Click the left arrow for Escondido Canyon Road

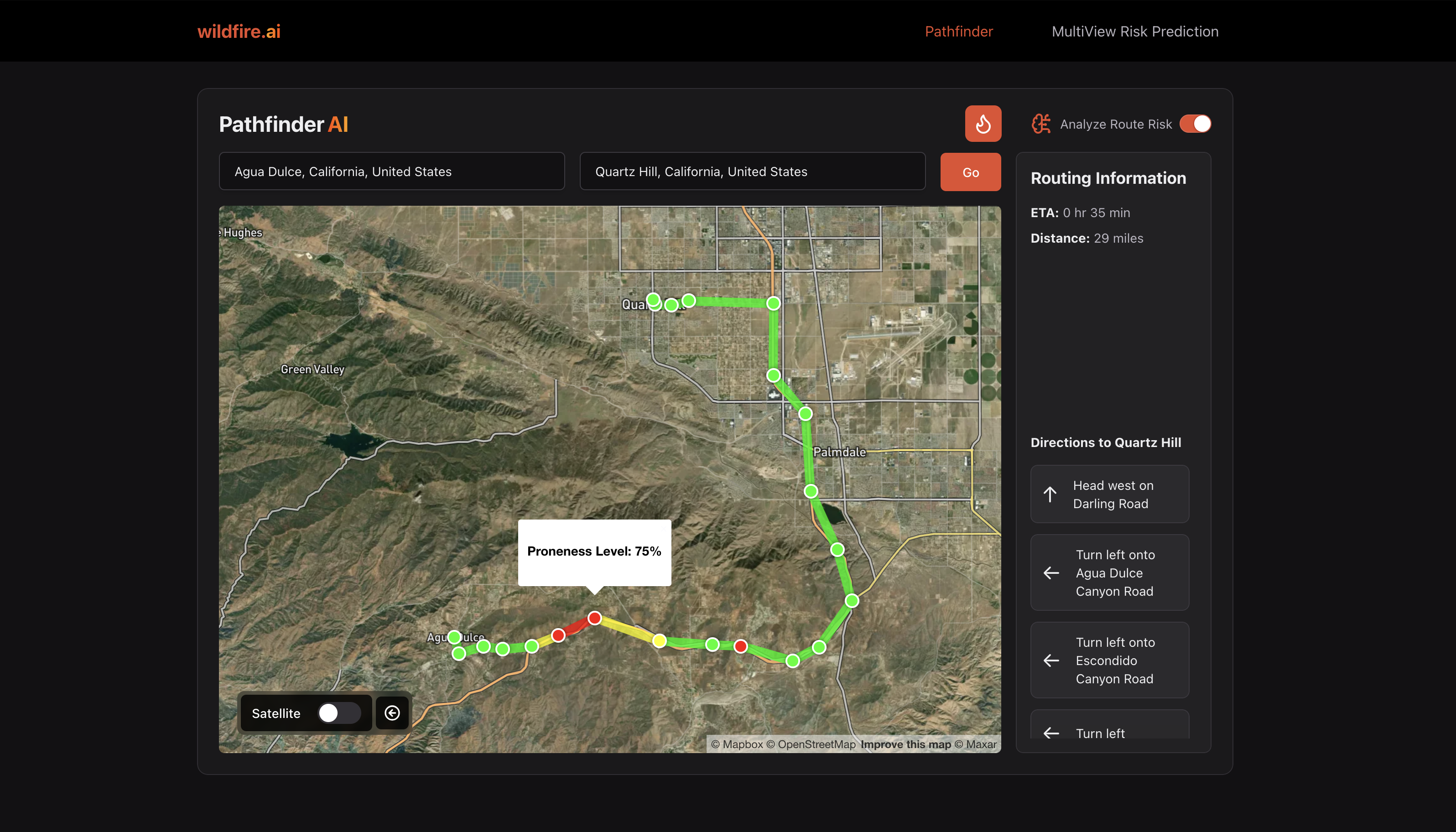1051,660
